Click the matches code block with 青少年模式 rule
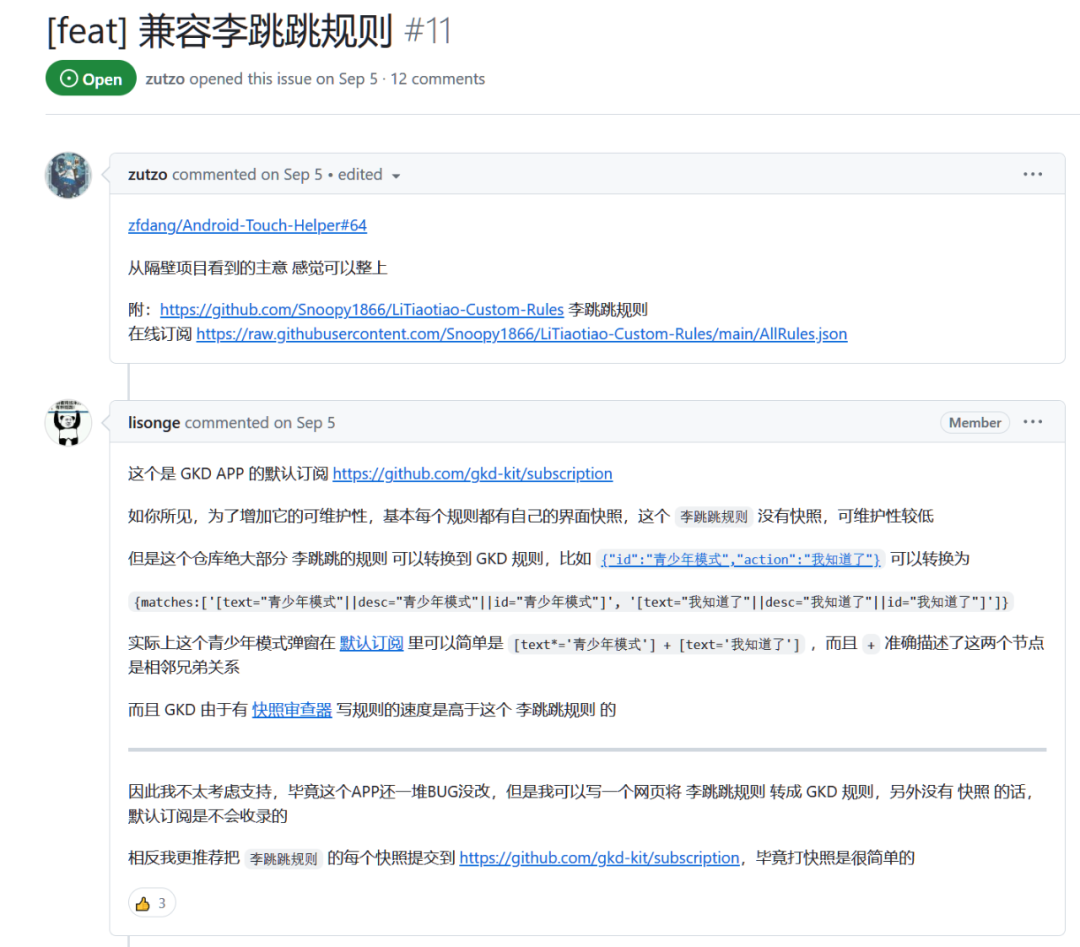The height and width of the screenshot is (947, 1080). point(571,602)
